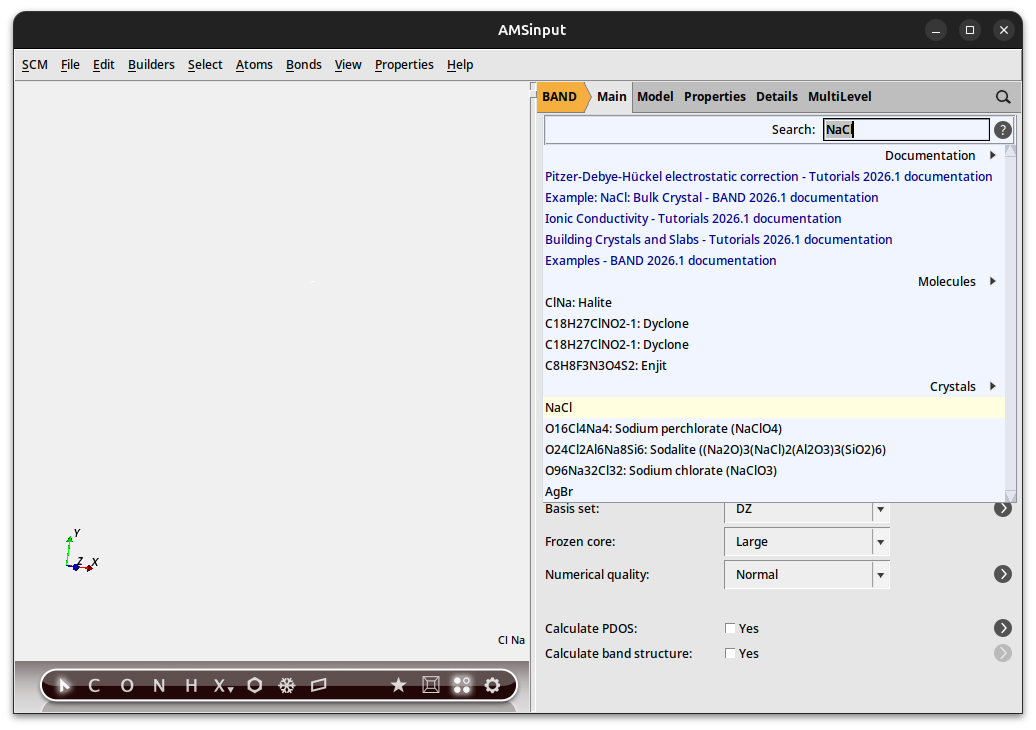This screenshot has width=1036, height=730.
Task: Open the star structures tool
Action: point(398,685)
